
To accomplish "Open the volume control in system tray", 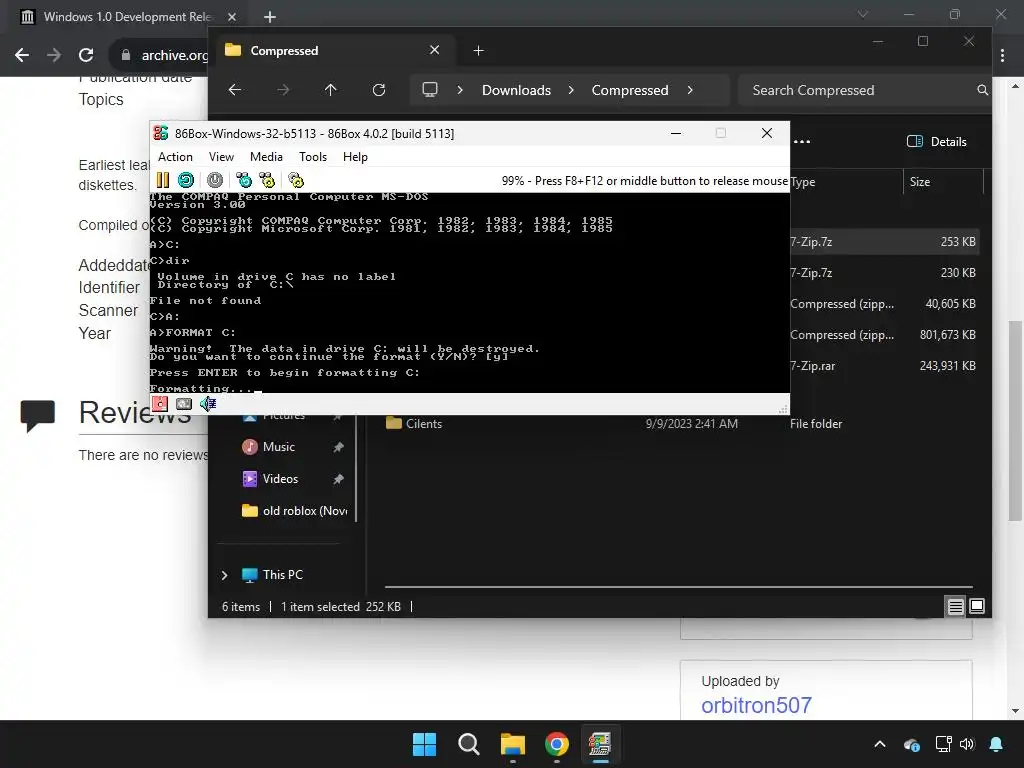I will pos(967,744).
